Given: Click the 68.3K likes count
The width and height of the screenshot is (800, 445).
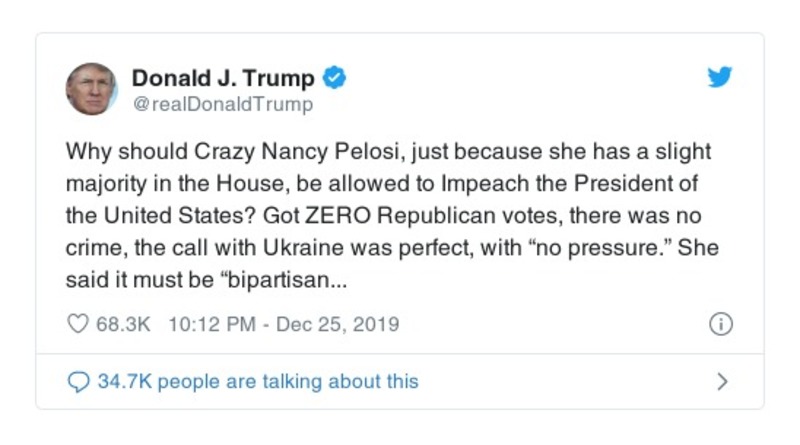Looking at the screenshot, I should click(x=122, y=325).
